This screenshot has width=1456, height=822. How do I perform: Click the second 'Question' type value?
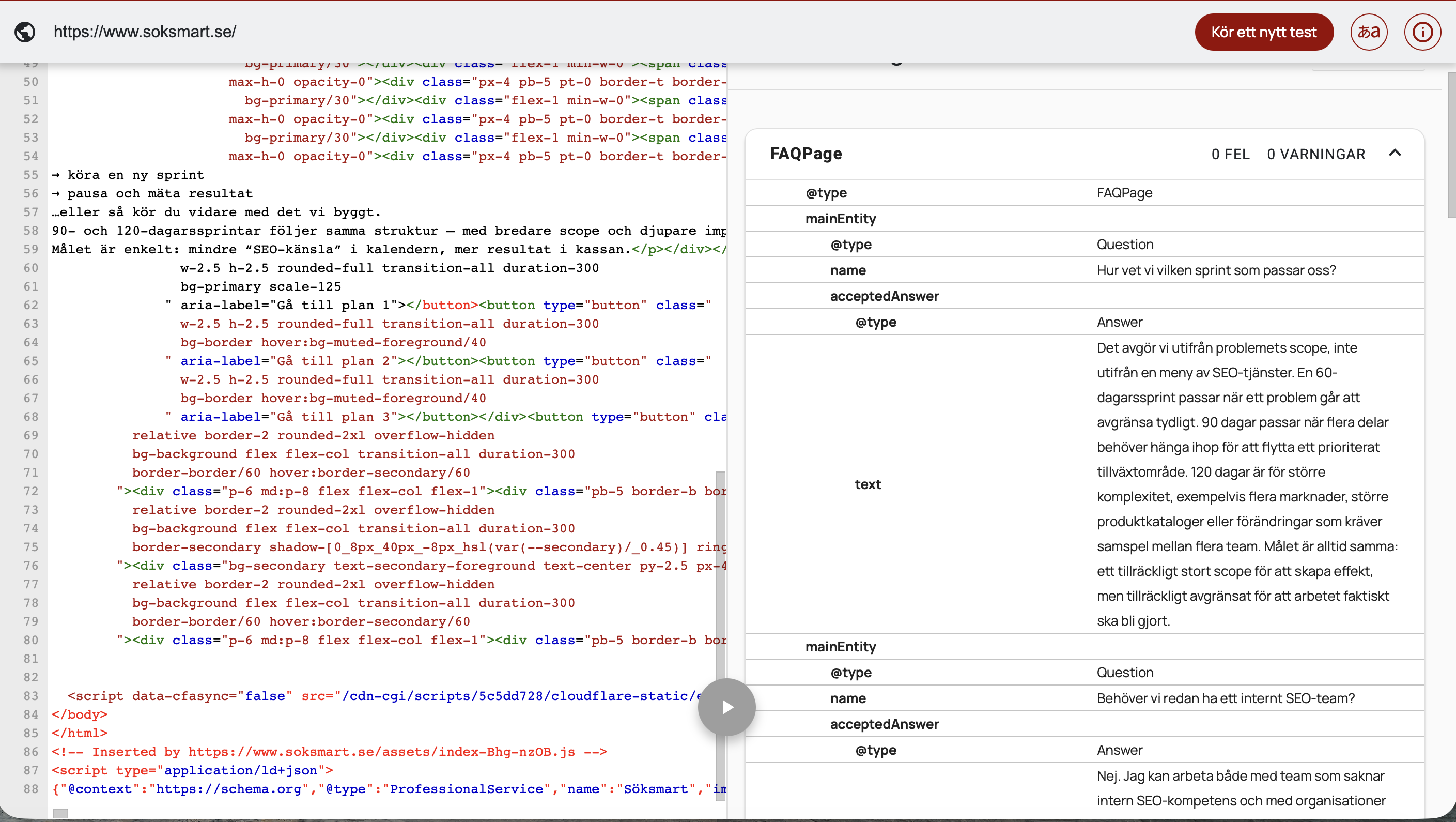(x=1125, y=673)
